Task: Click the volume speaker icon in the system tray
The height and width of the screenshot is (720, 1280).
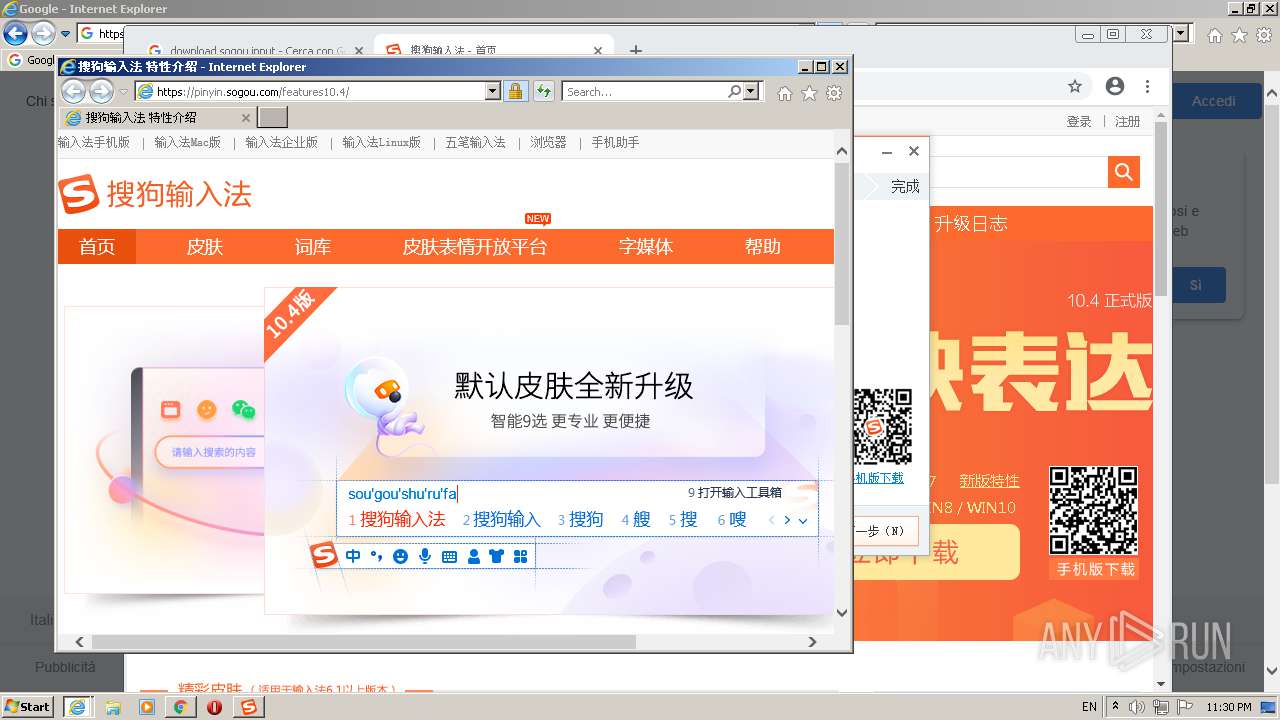Action: [x=1137, y=707]
